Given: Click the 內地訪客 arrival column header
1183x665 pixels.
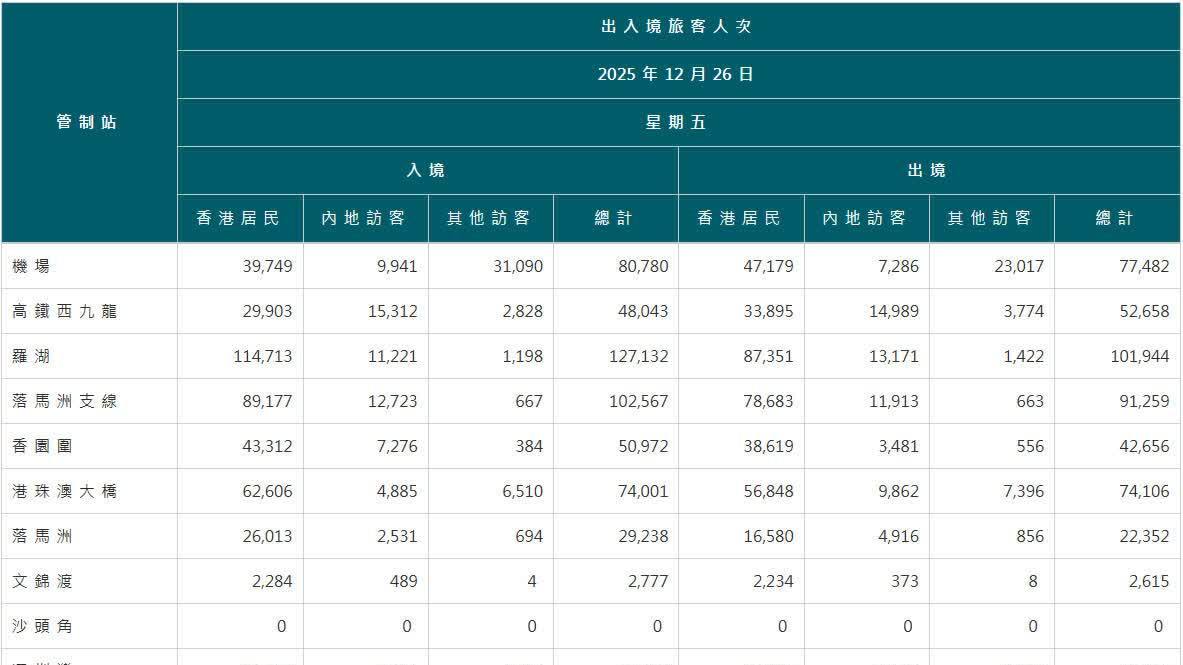Looking at the screenshot, I should click(365, 217).
